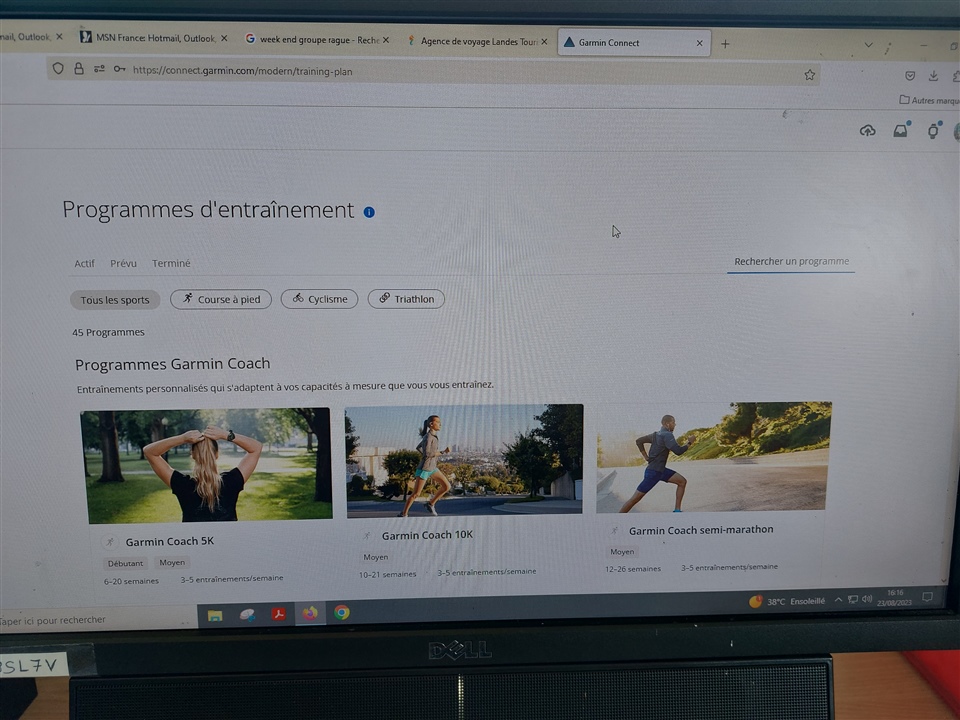This screenshot has width=960, height=720.
Task: Open the 38°C Ensoleillé weather widget
Action: [x=787, y=601]
